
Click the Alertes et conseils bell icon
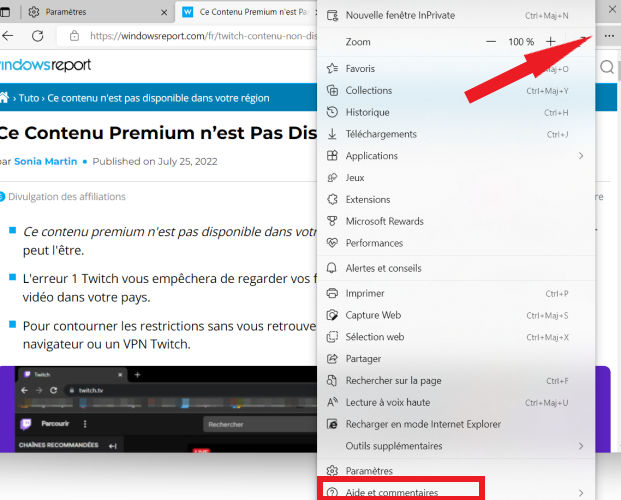331,268
